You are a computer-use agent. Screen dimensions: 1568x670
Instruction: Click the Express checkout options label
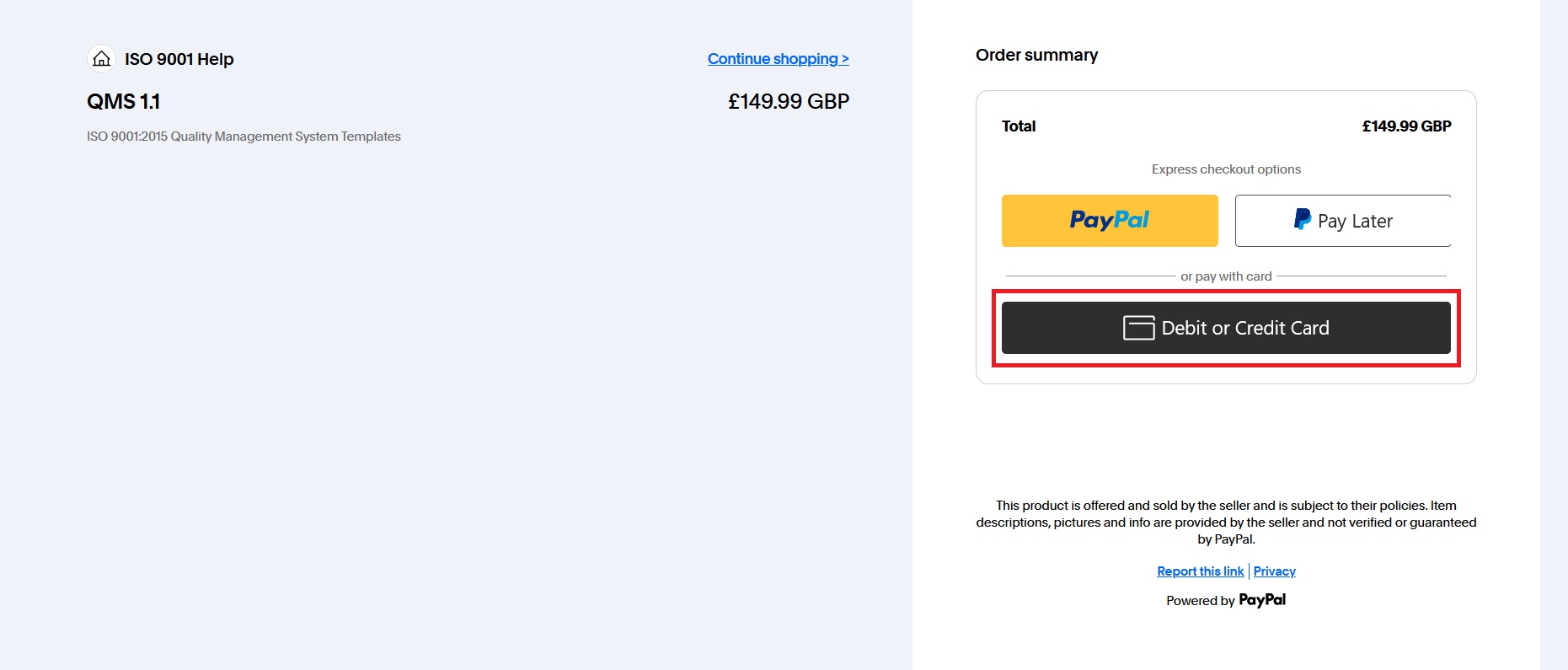[x=1226, y=169]
